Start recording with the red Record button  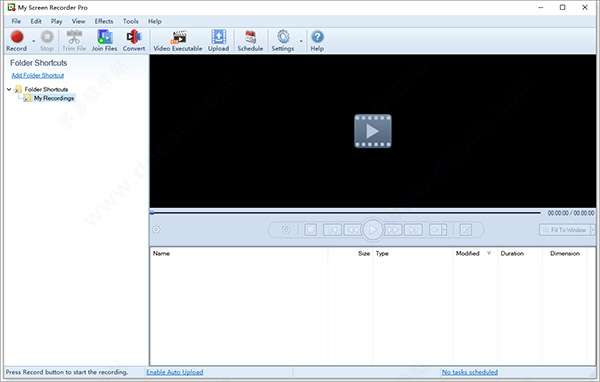click(x=16, y=41)
